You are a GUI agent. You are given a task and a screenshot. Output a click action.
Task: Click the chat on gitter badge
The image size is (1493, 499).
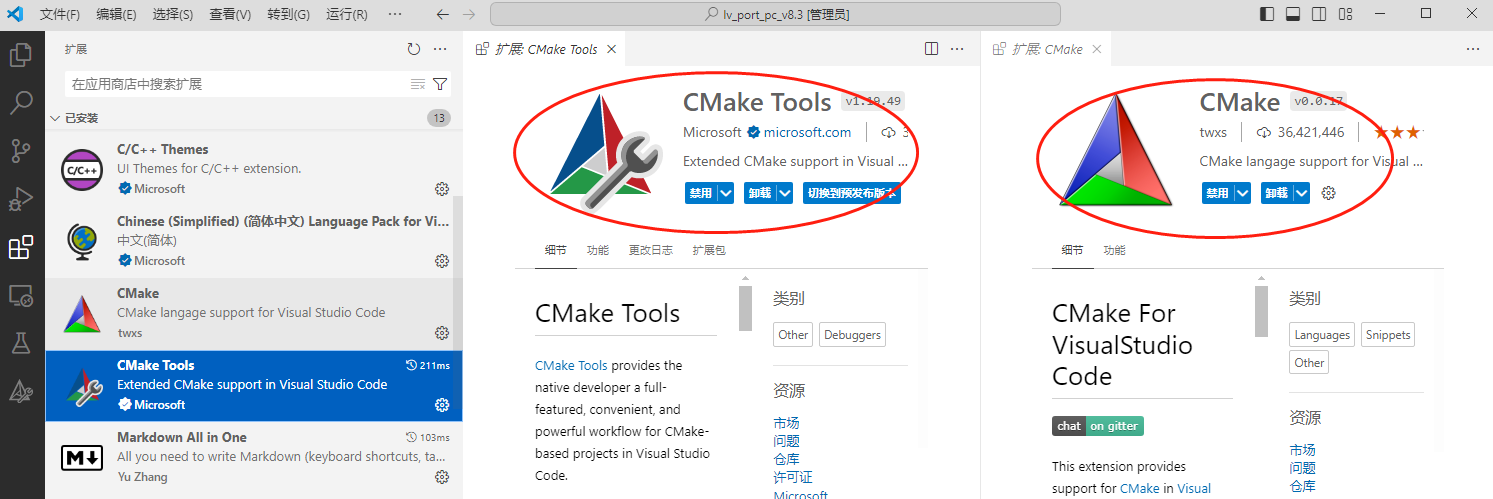click(1097, 426)
